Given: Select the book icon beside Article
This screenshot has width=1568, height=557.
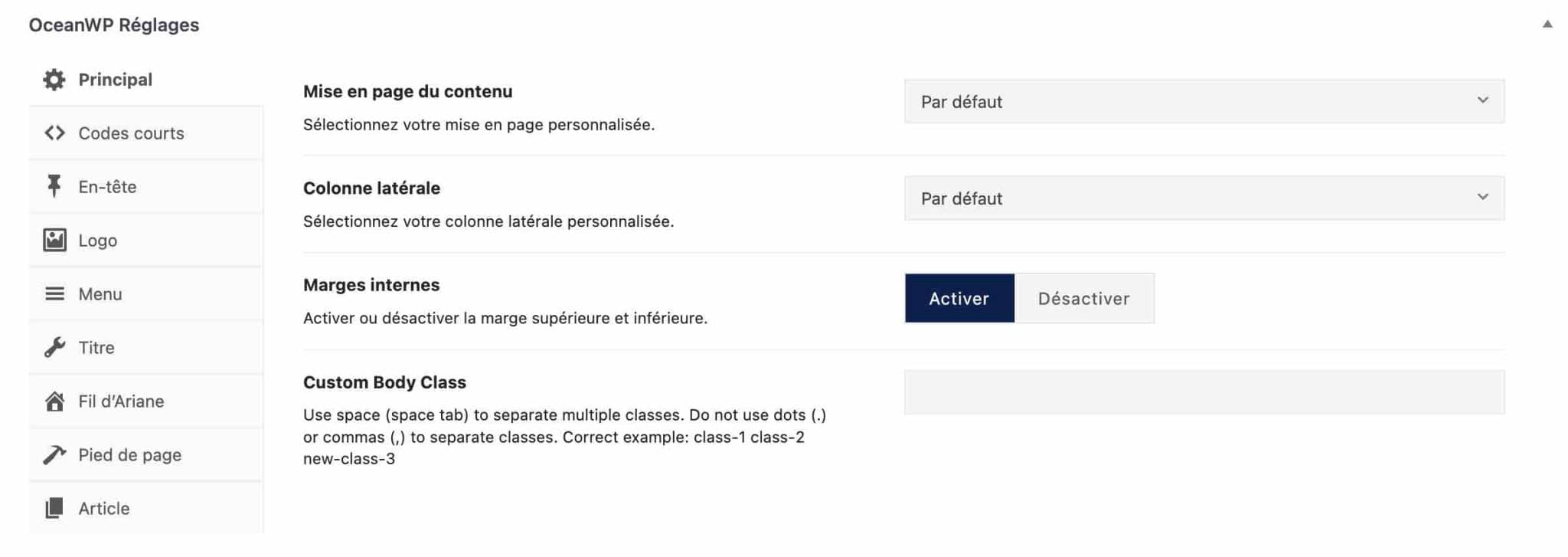Looking at the screenshot, I should point(53,507).
